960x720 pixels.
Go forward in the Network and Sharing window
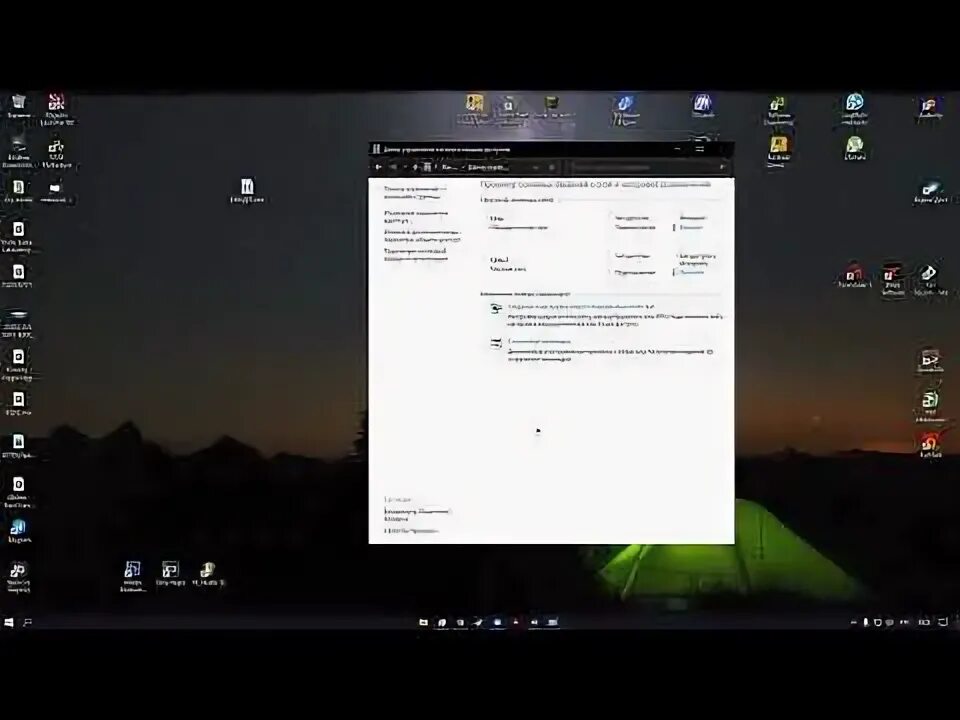(393, 167)
